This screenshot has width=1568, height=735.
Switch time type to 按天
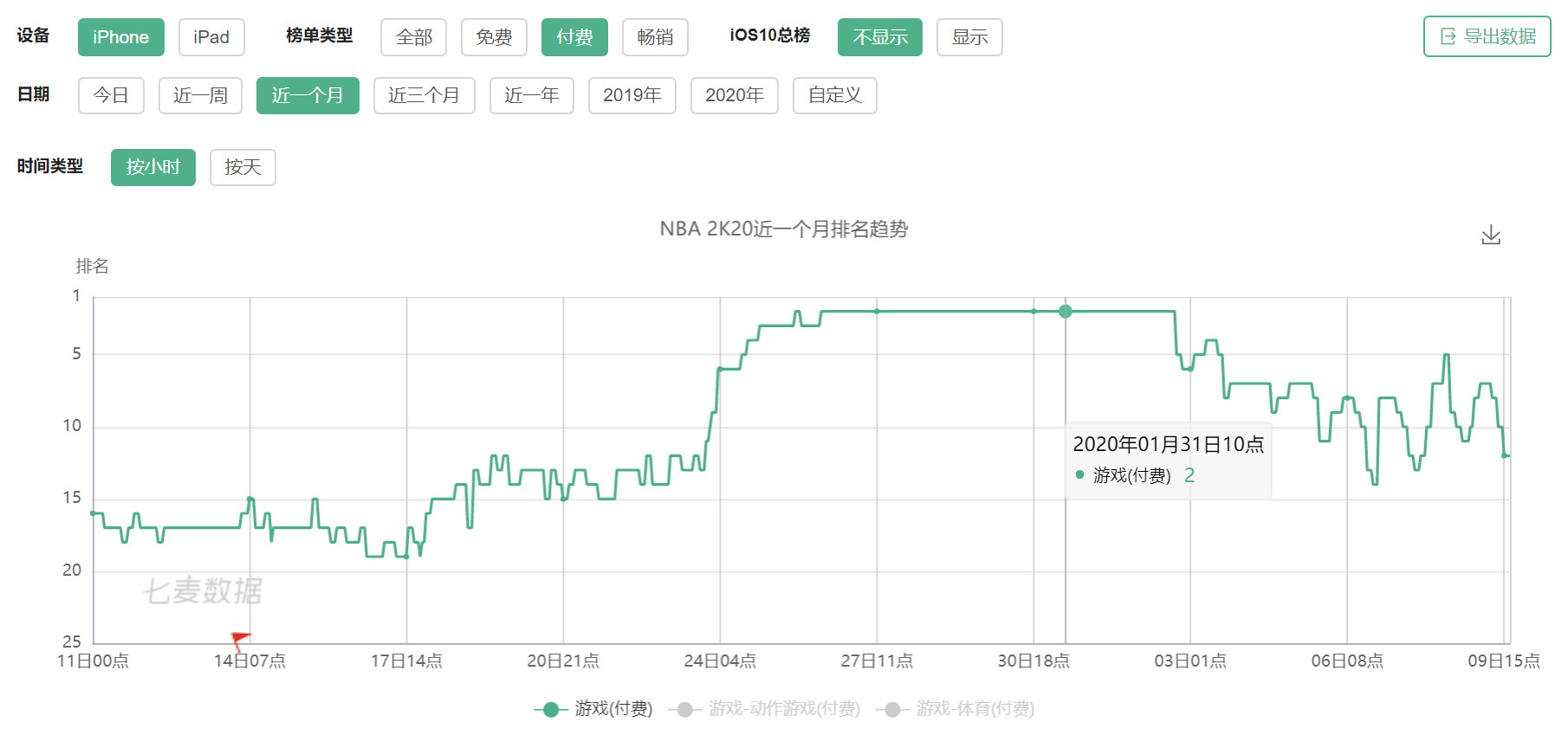(x=243, y=167)
